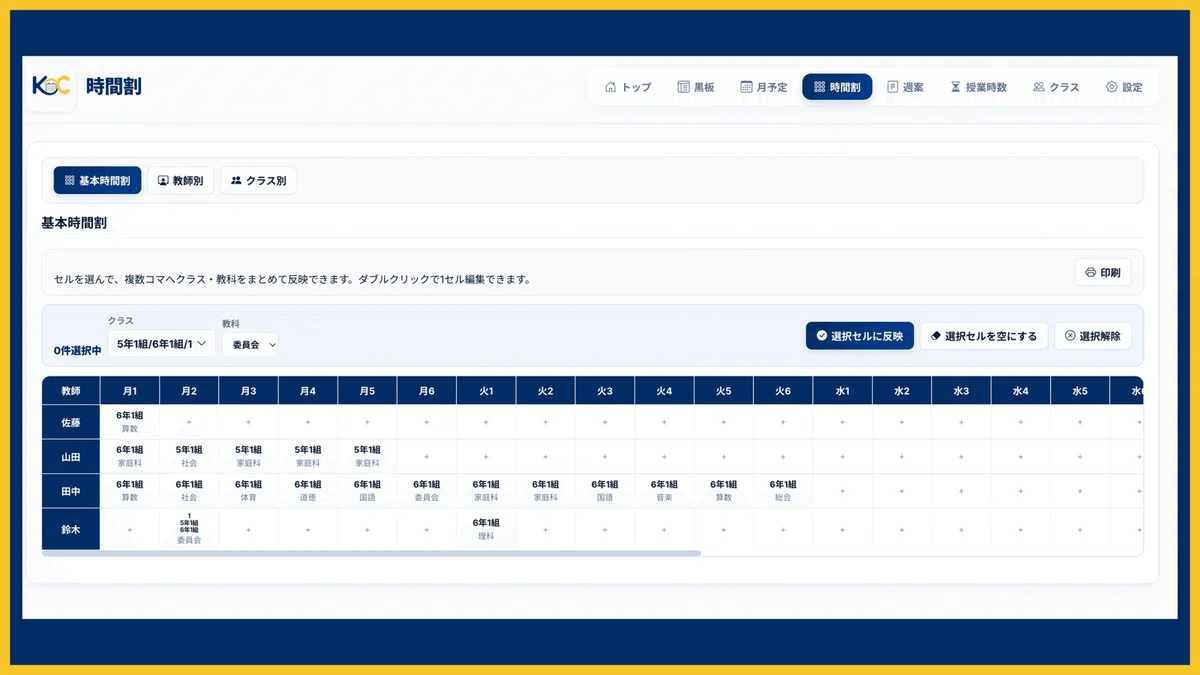Click the 選択セルに反映 button
The image size is (1200, 675).
point(860,336)
